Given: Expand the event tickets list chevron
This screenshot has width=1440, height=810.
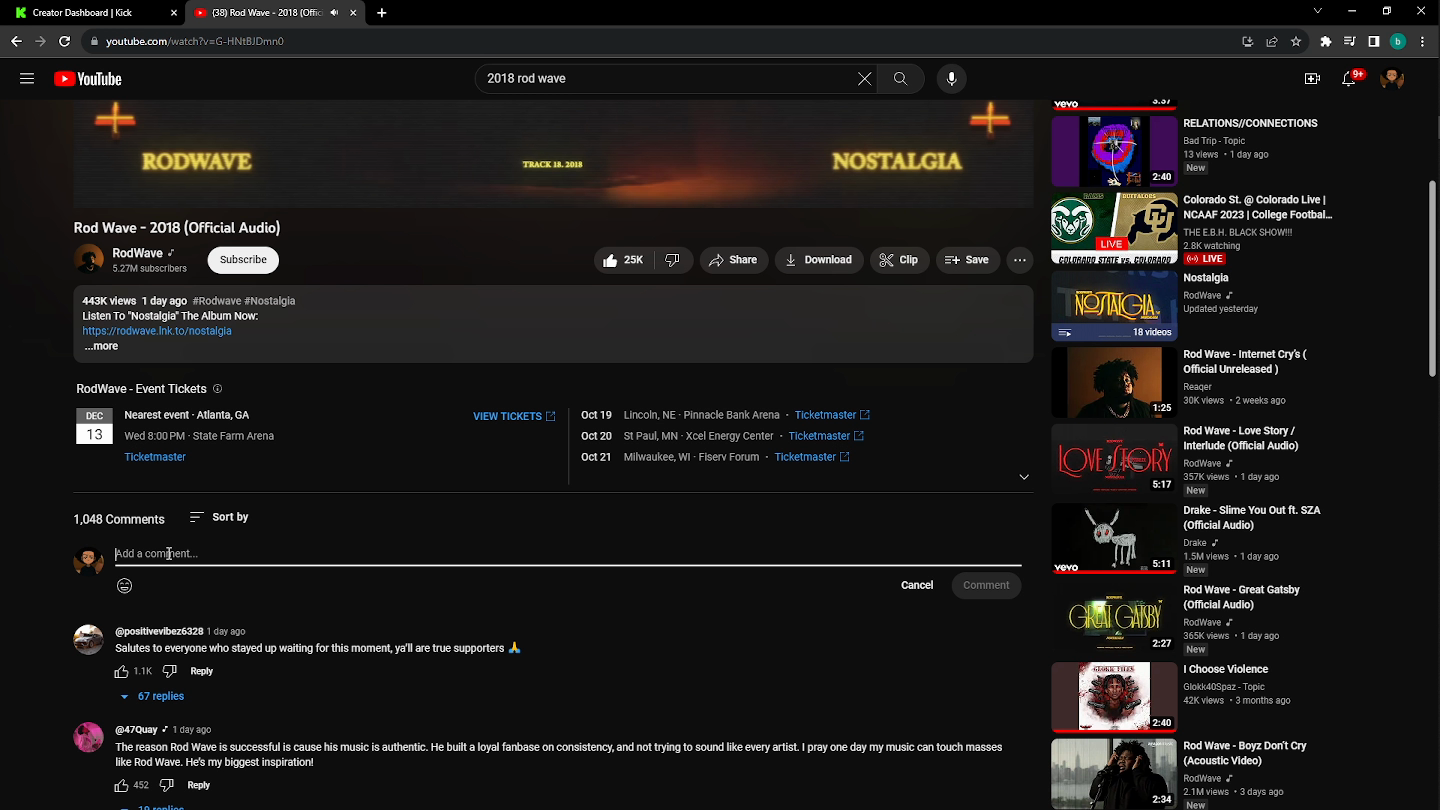Looking at the screenshot, I should coord(1024,477).
